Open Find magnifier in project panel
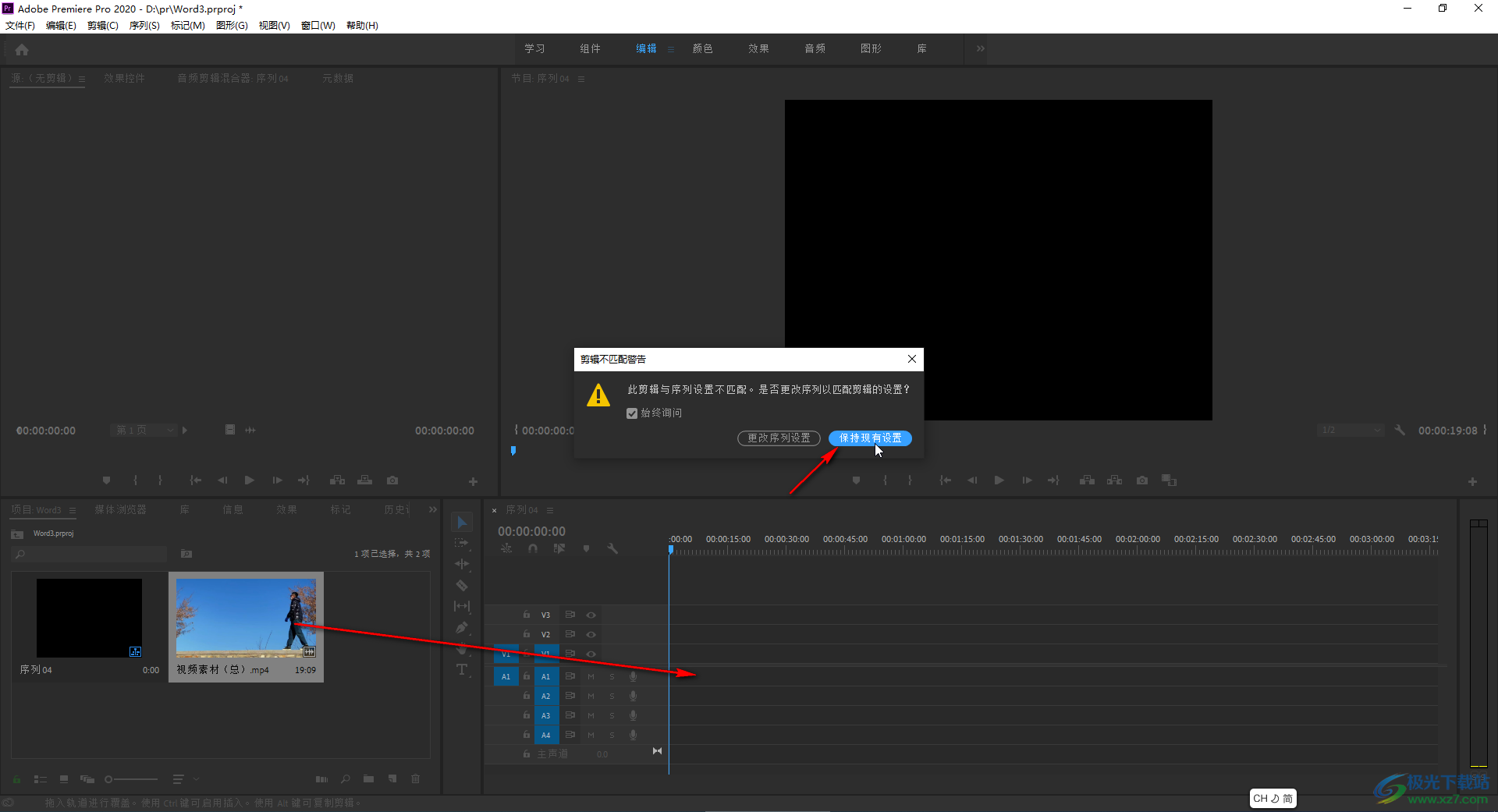 coord(346,778)
